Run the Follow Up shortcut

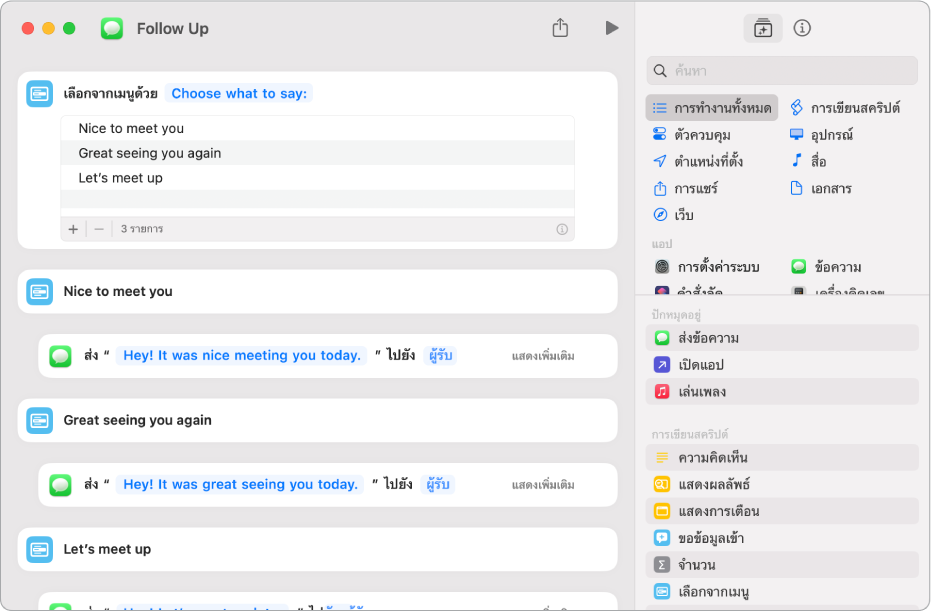click(612, 28)
